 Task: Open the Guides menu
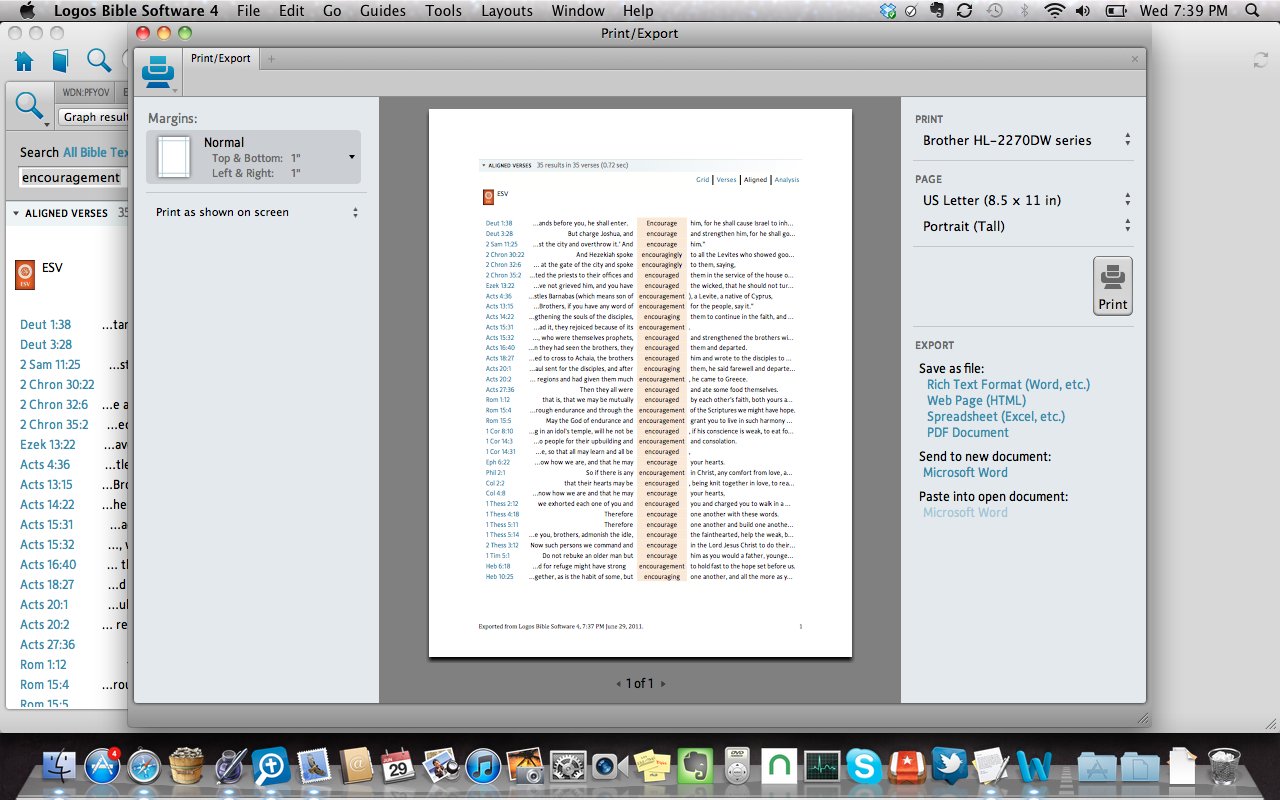[x=382, y=11]
